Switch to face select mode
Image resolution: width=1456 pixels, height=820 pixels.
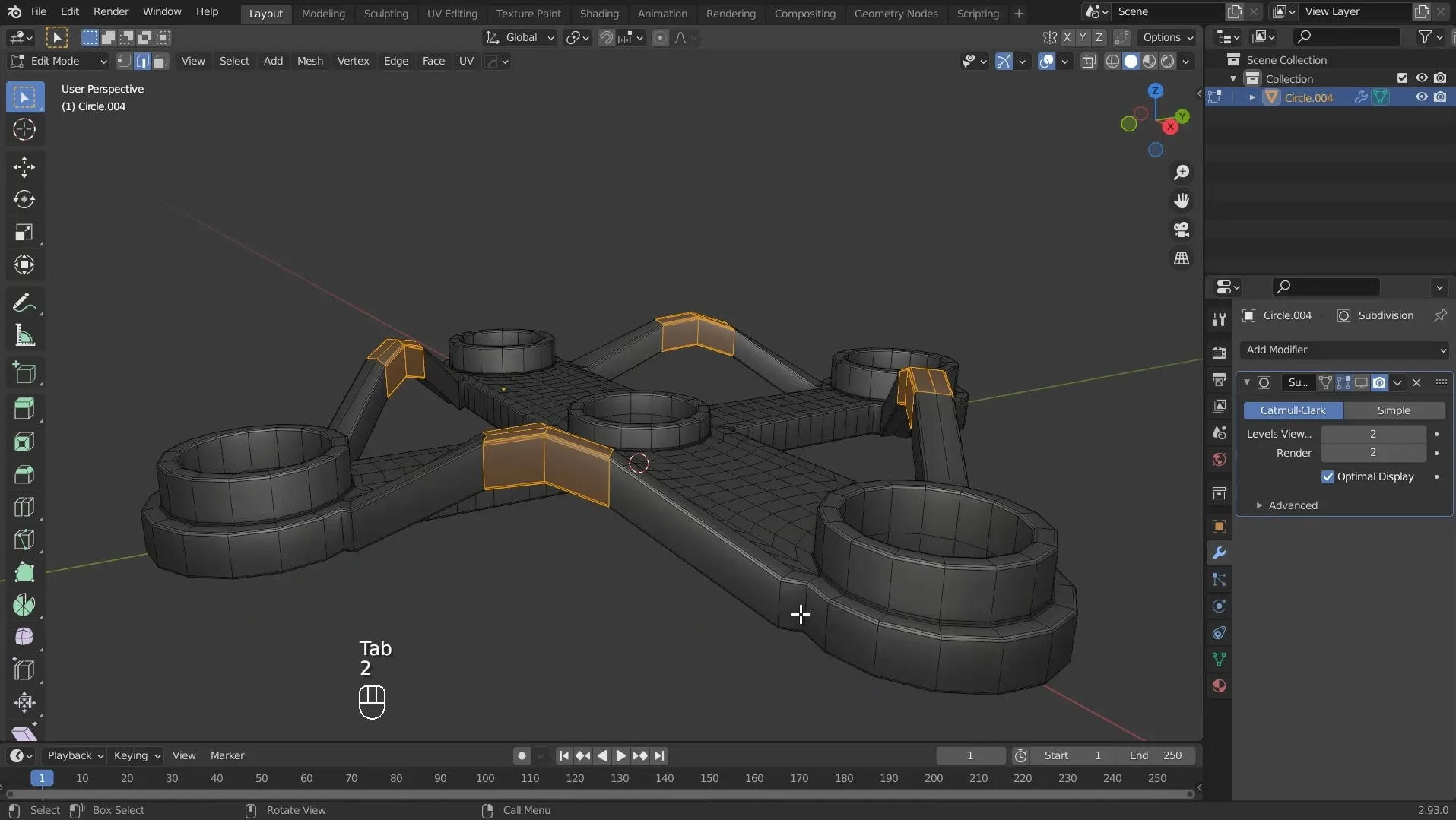(x=160, y=62)
